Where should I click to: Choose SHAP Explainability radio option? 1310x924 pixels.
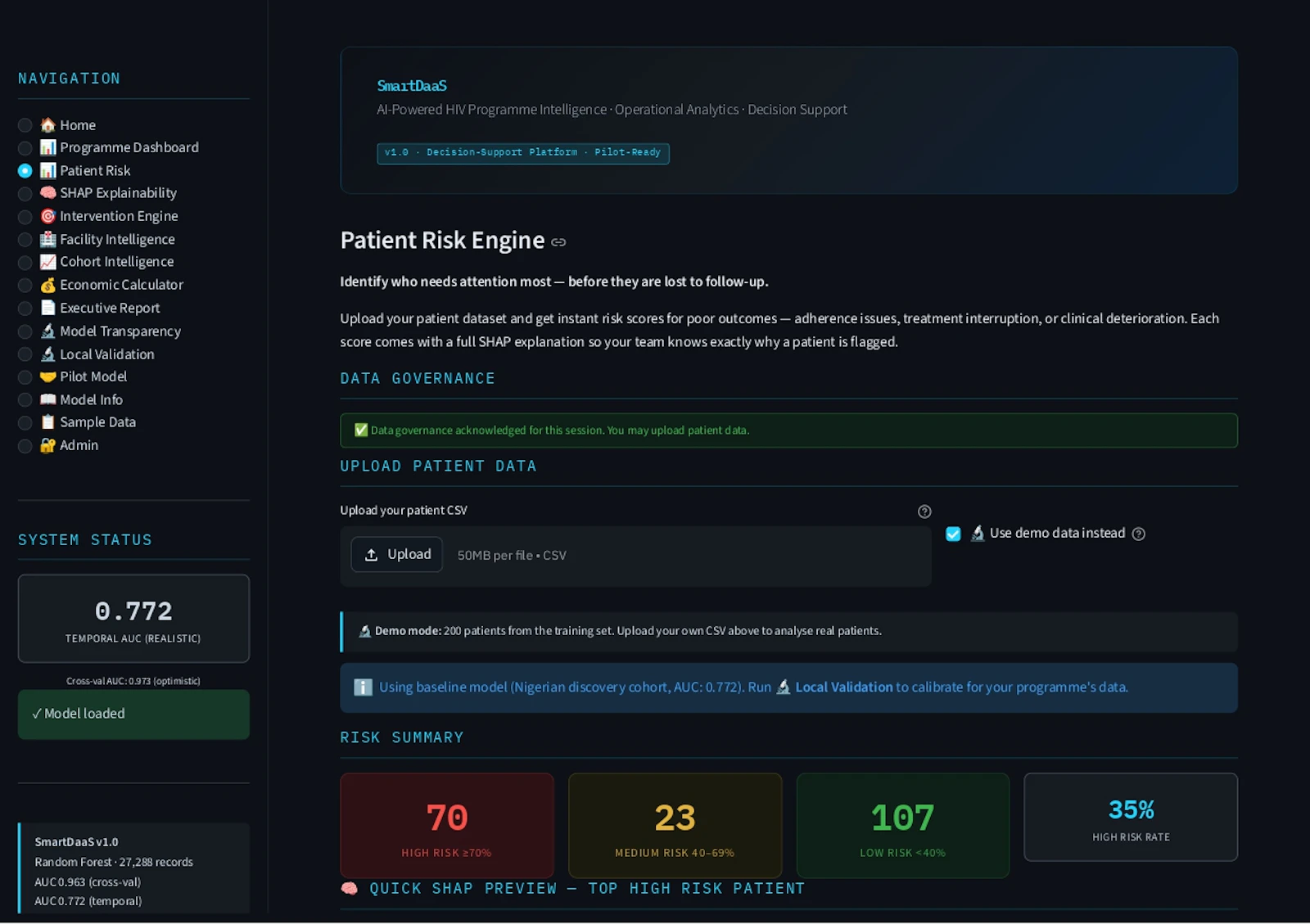25,194
